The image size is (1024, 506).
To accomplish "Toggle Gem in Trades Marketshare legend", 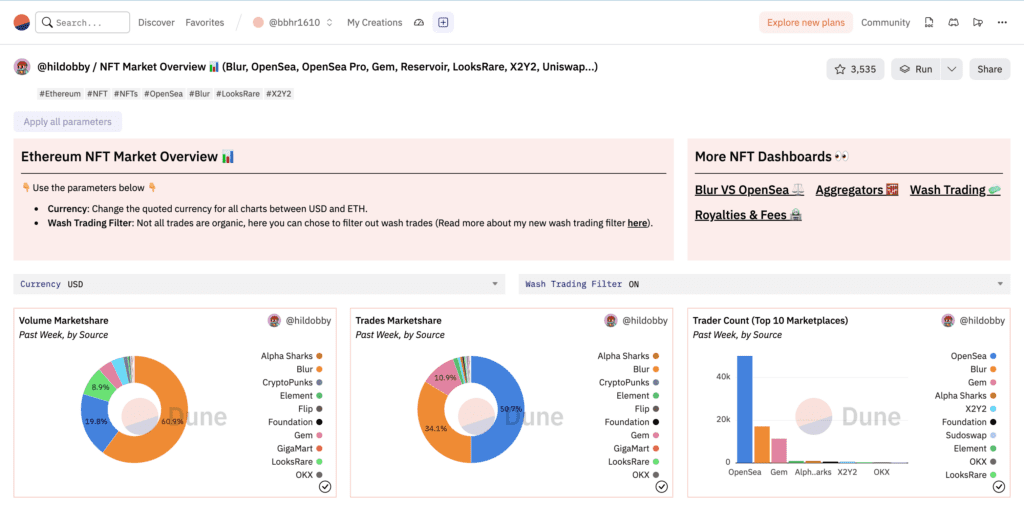I will (x=645, y=435).
